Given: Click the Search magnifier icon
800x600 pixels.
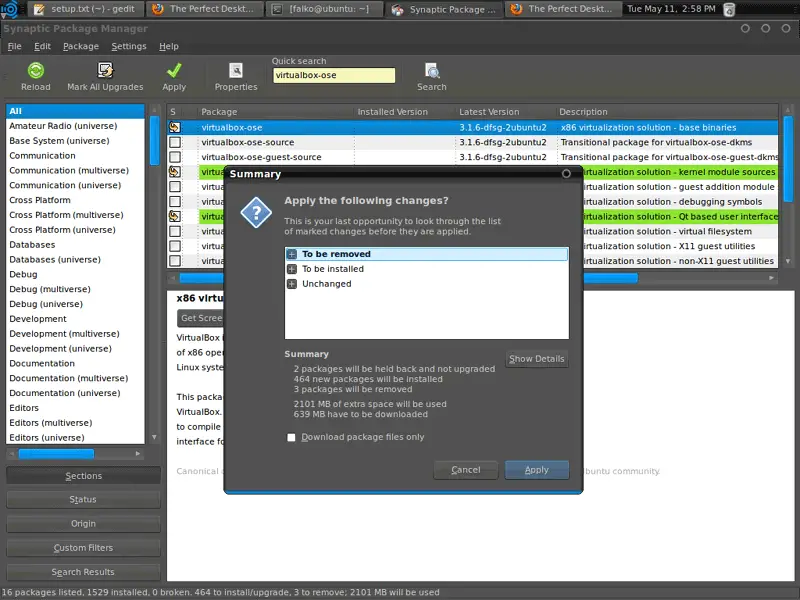Looking at the screenshot, I should pyautogui.click(x=432, y=71).
